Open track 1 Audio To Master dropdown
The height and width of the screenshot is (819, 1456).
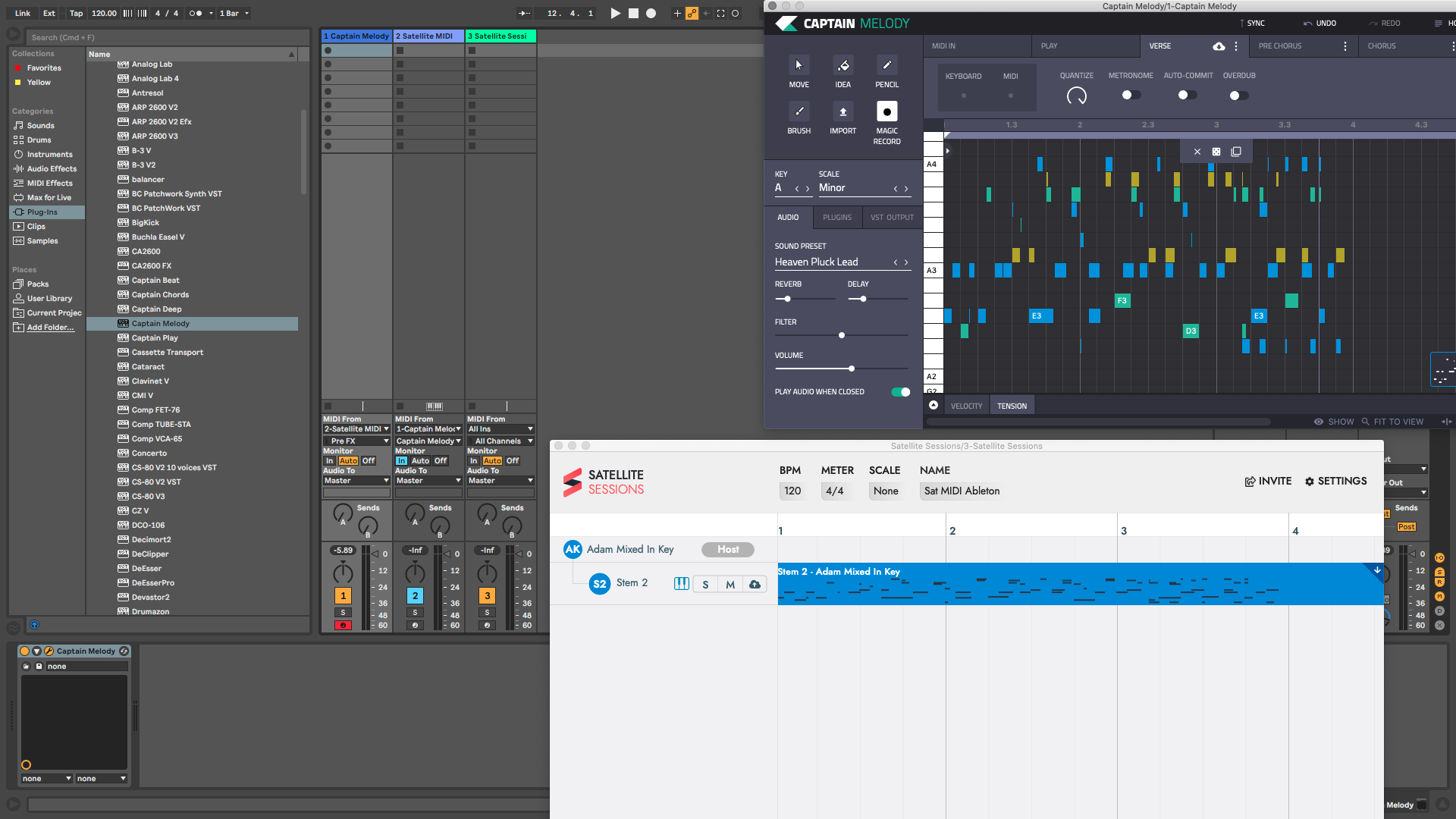click(356, 481)
